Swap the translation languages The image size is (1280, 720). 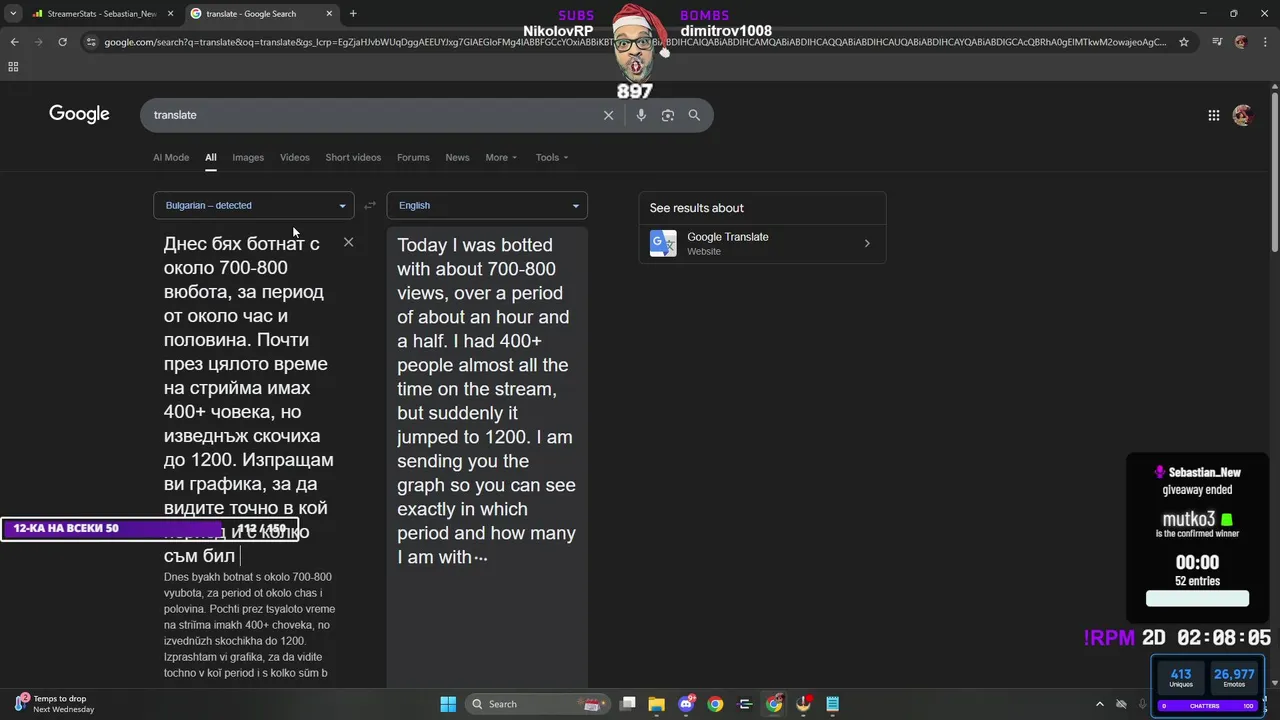(370, 205)
